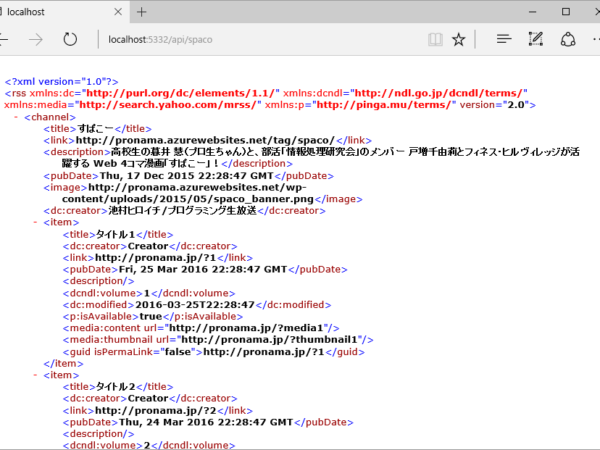The height and width of the screenshot is (450, 600).
Task: Click p:isAvailable true value
Action: 151,316
